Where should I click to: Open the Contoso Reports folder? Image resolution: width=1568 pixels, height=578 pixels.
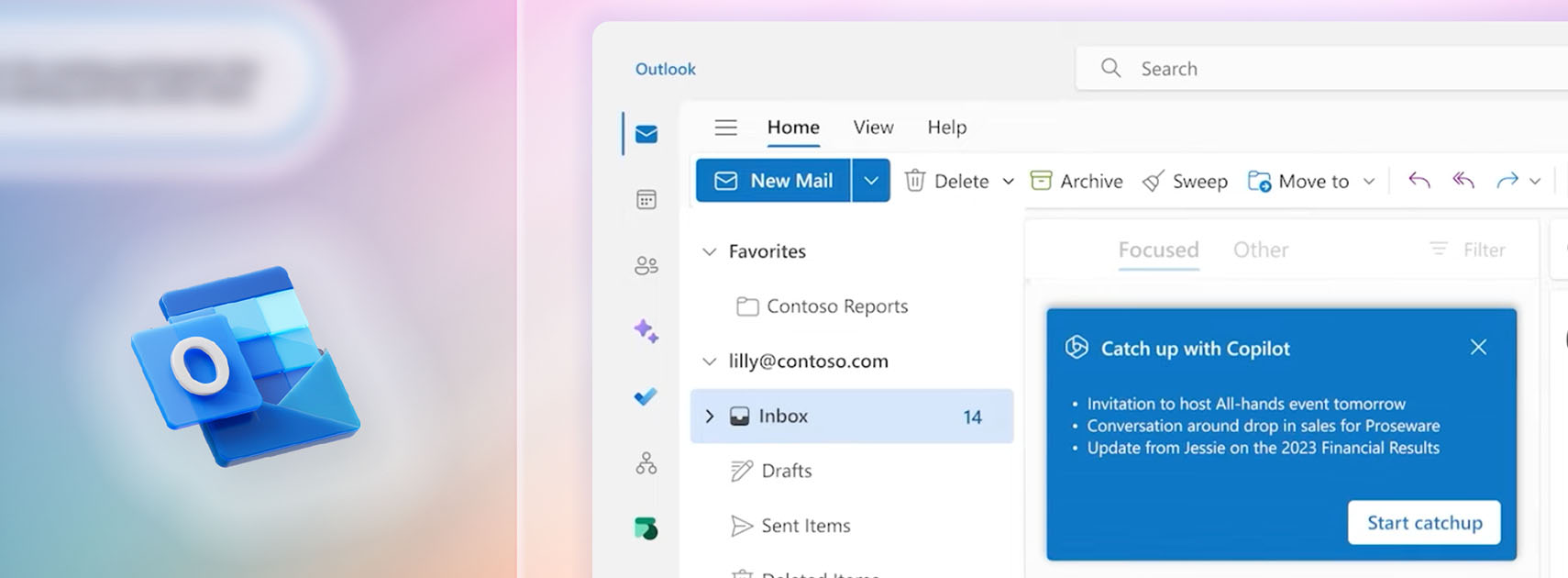(823, 306)
